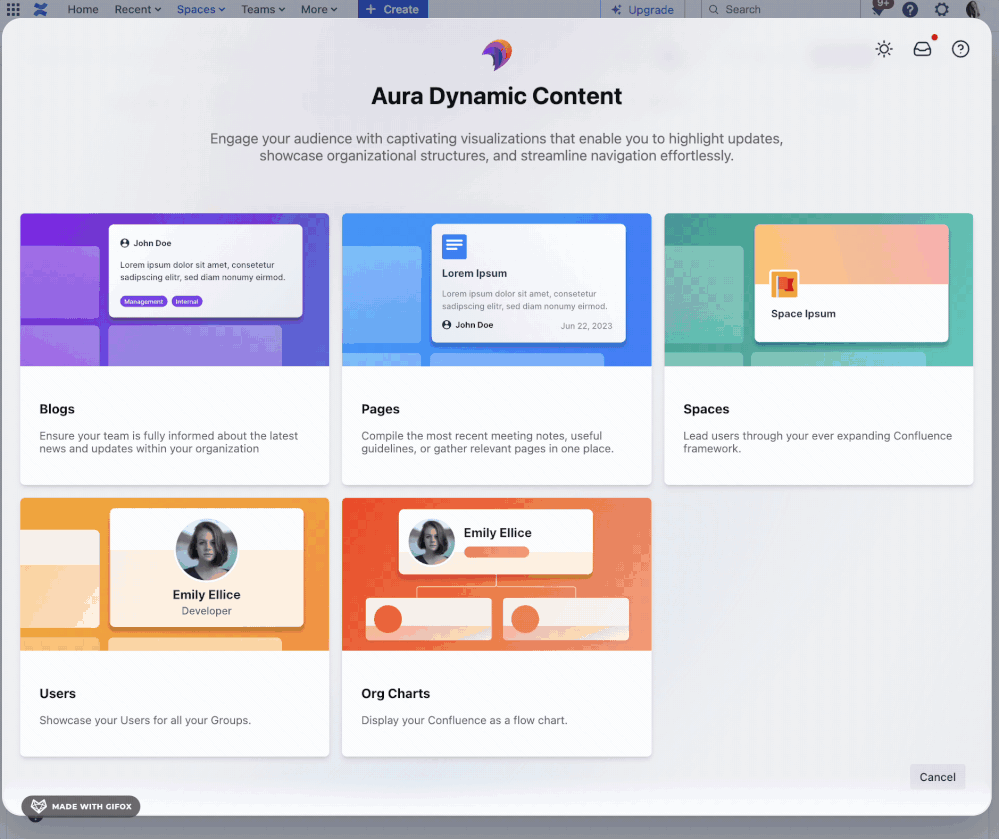Click the red flag icon in Spaces preview

point(784,284)
